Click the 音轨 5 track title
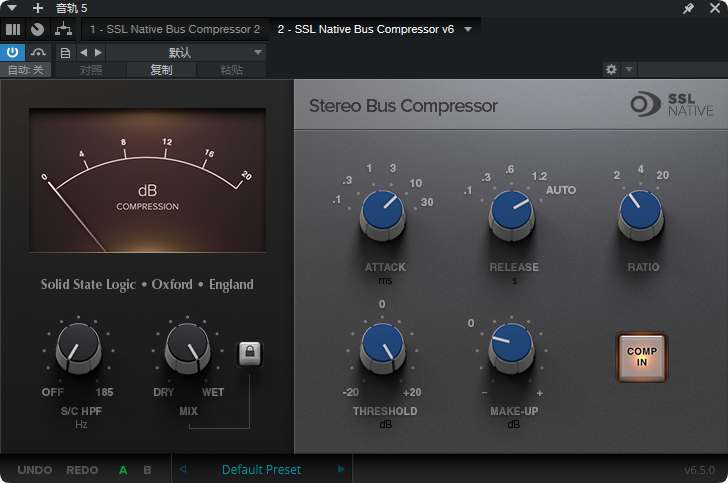This screenshot has height=483, width=728. point(72,8)
